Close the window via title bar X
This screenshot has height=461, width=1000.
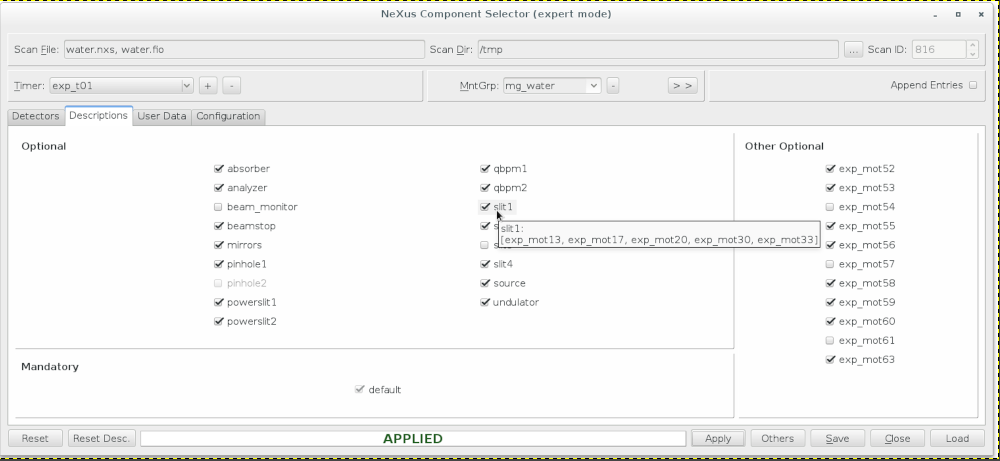[981, 14]
